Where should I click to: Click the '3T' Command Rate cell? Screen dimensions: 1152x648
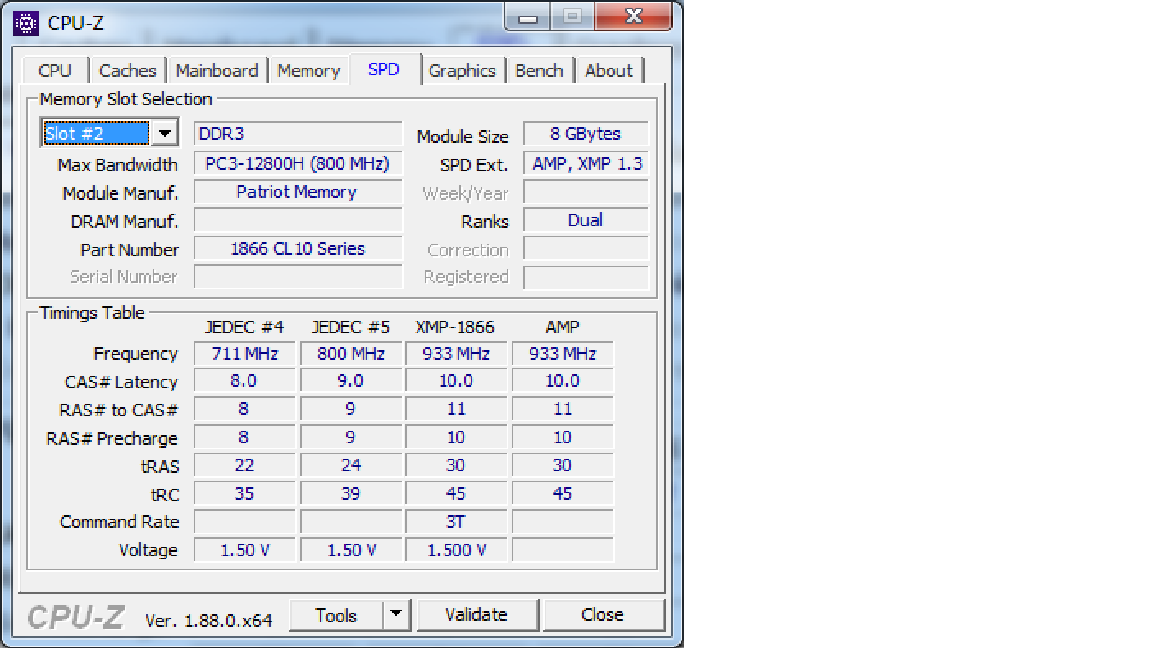(456, 522)
